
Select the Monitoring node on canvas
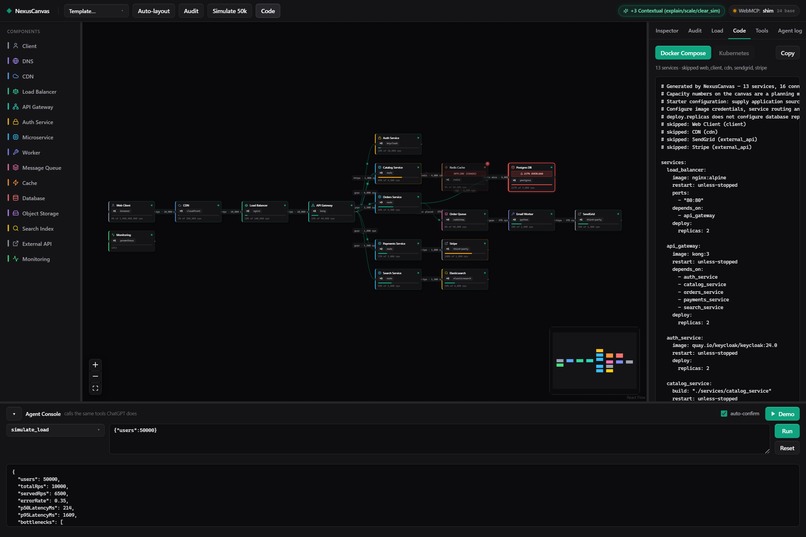[x=132, y=241]
